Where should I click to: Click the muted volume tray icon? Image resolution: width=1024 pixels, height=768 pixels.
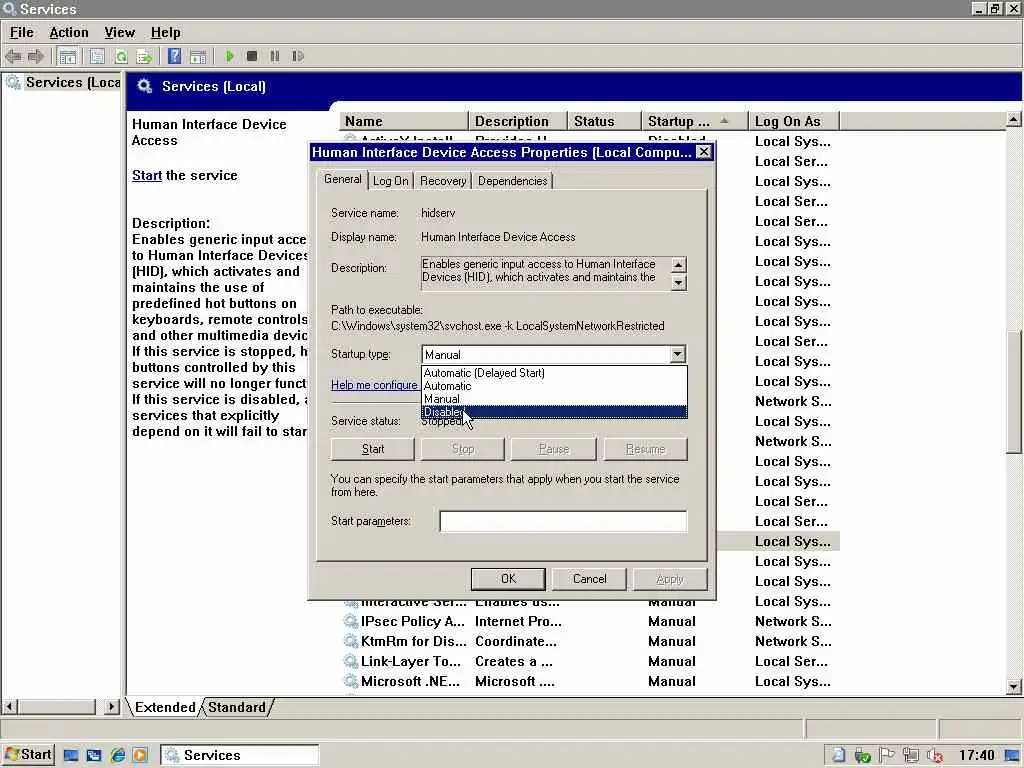tap(935, 756)
